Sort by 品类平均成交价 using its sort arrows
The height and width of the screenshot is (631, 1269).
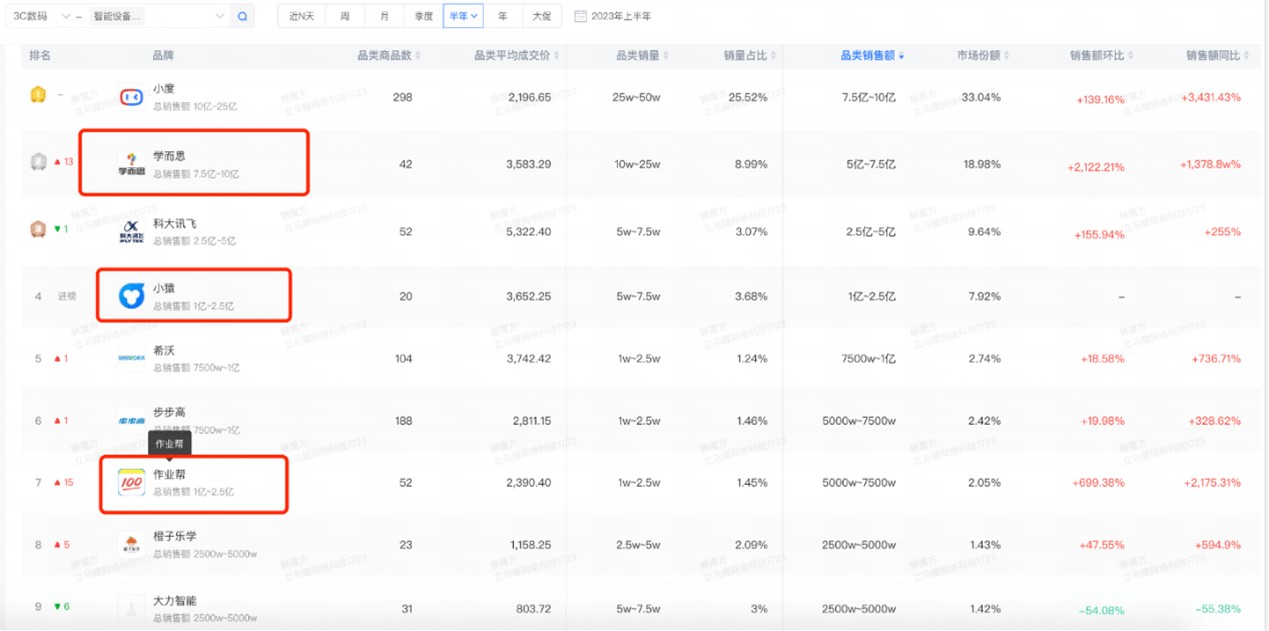pos(556,56)
